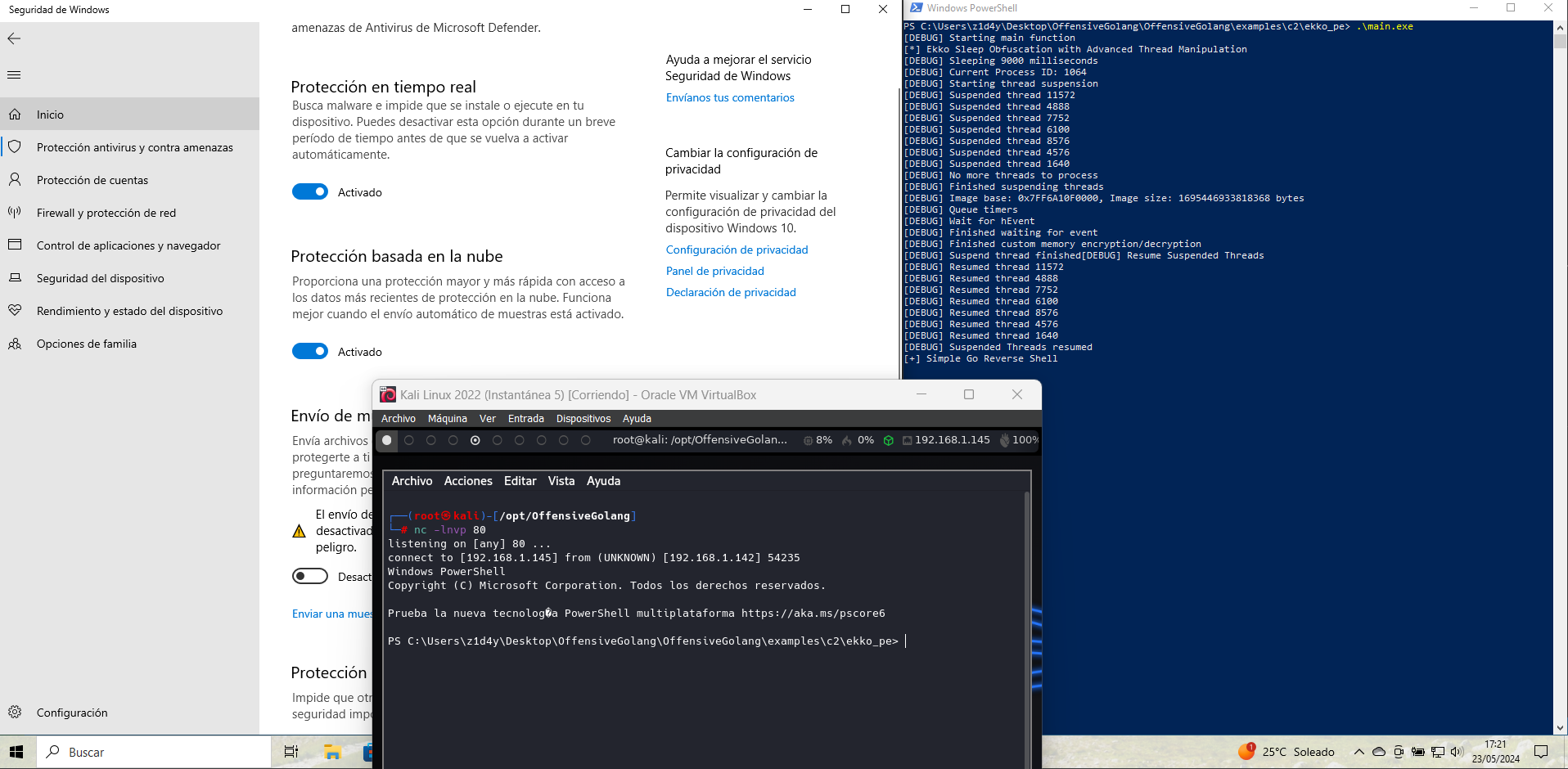Click the green cube icon in Kali panel
The height and width of the screenshot is (769, 1568).
889,440
